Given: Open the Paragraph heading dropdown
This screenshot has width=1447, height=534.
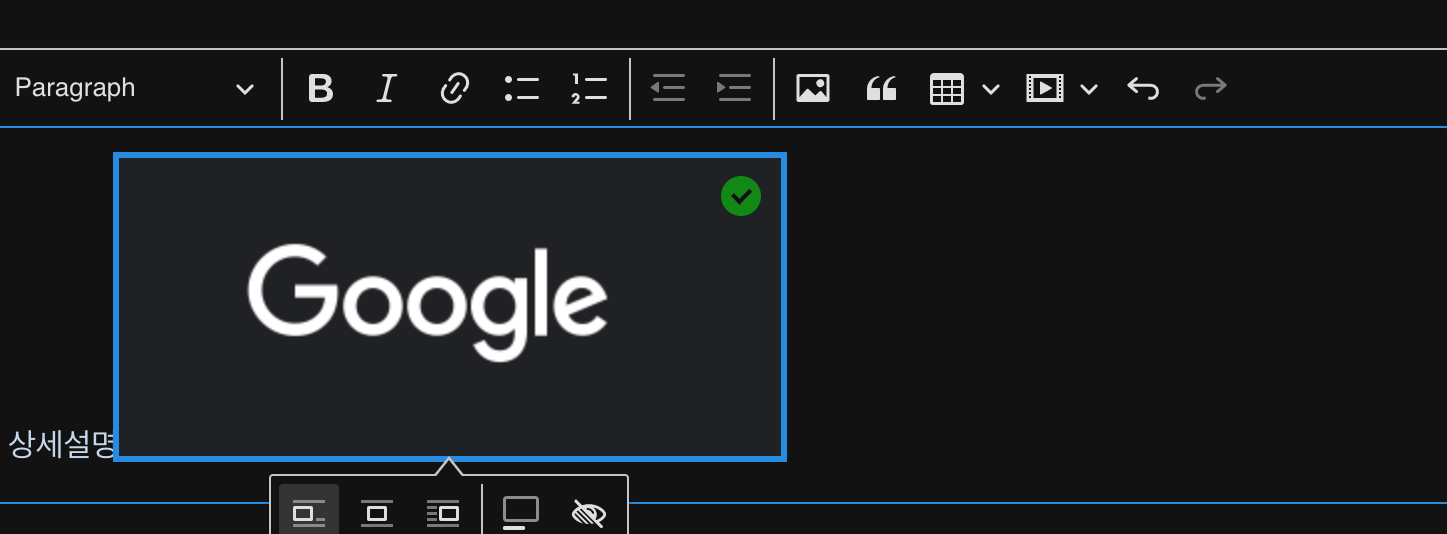Looking at the screenshot, I should 135,88.
